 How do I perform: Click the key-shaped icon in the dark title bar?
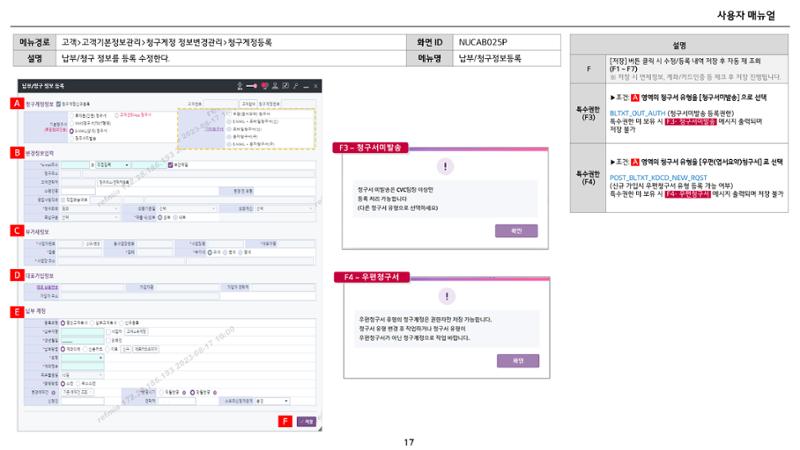point(252,86)
